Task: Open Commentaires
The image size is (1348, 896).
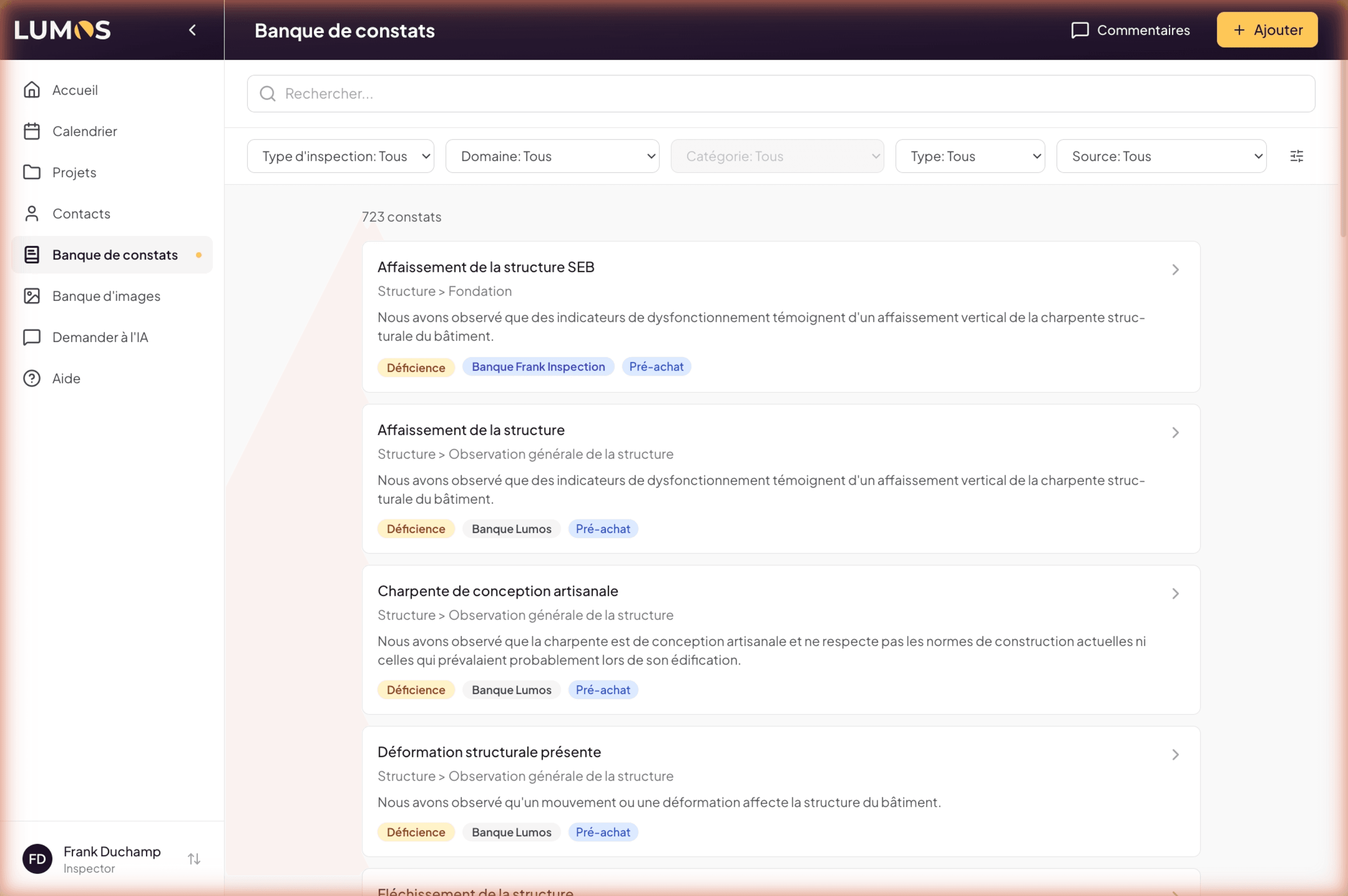Action: click(1130, 30)
